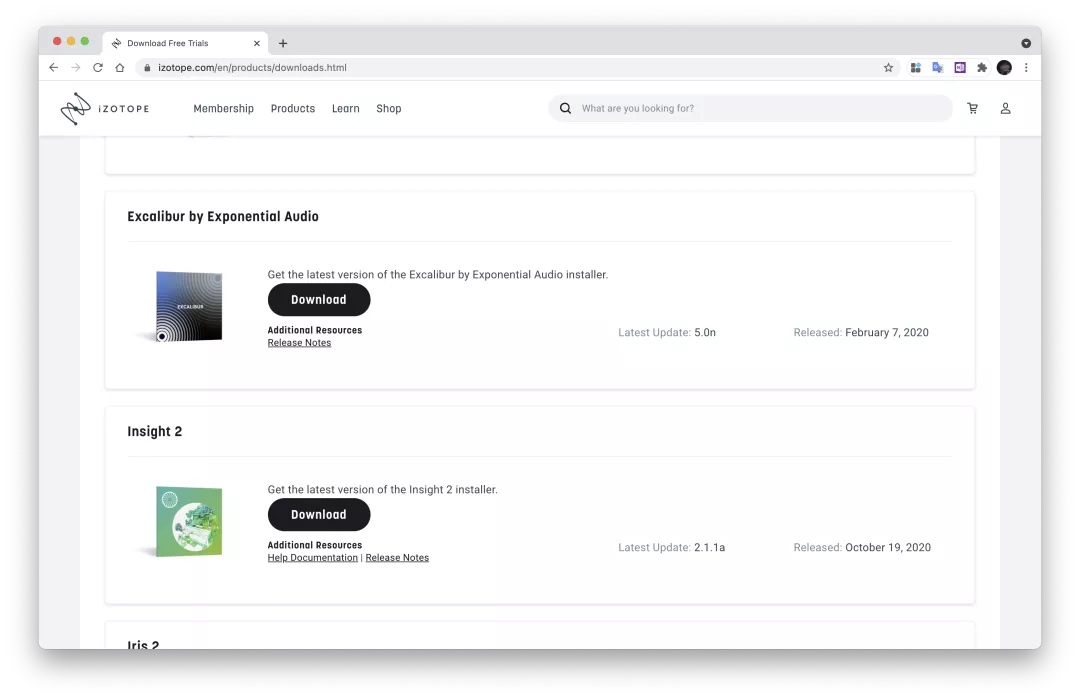The image size is (1080, 700).
Task: Click the browser profile avatar
Action: point(1004,68)
